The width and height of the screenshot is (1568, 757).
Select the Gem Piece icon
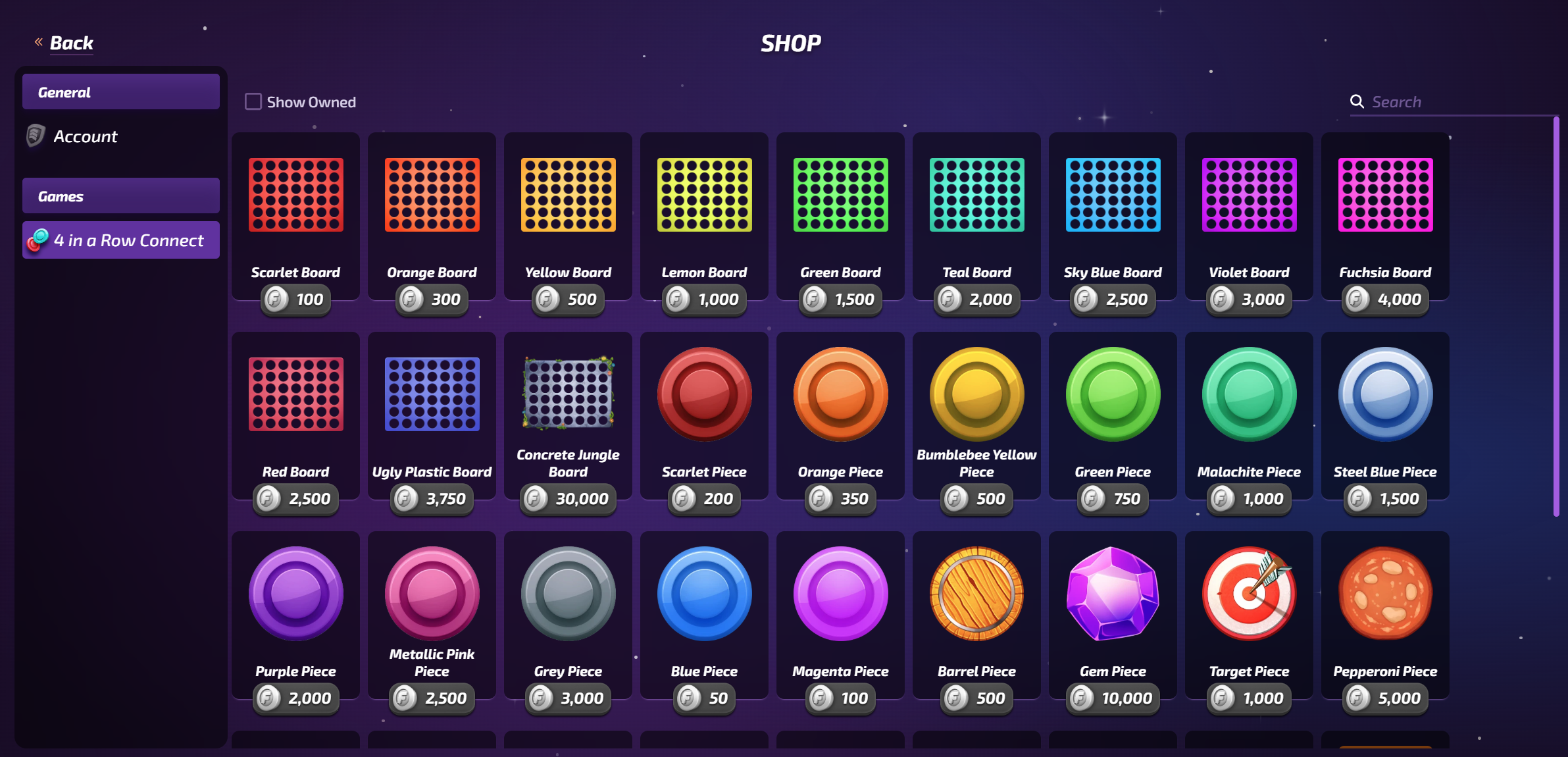coord(1113,593)
